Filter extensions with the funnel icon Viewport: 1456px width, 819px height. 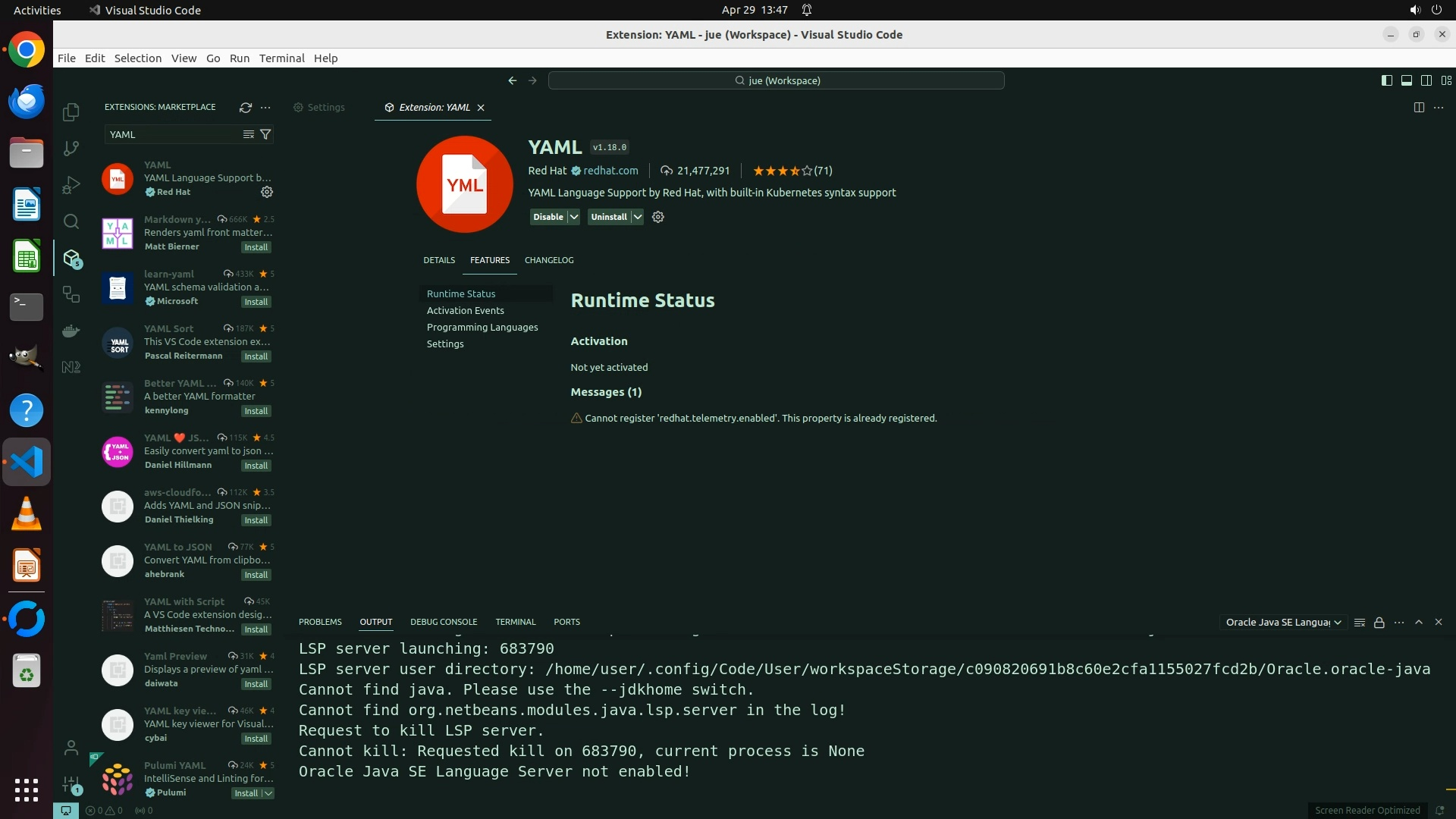point(265,134)
